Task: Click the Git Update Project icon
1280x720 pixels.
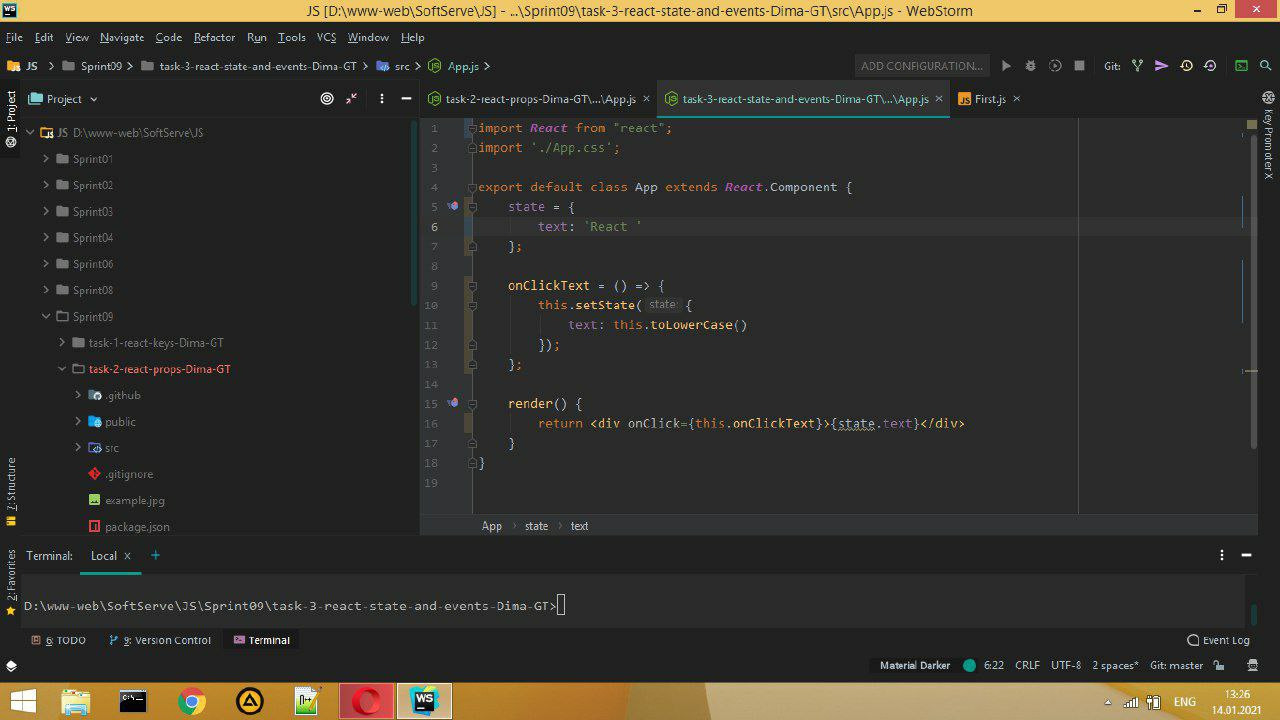Action: tap(1137, 66)
